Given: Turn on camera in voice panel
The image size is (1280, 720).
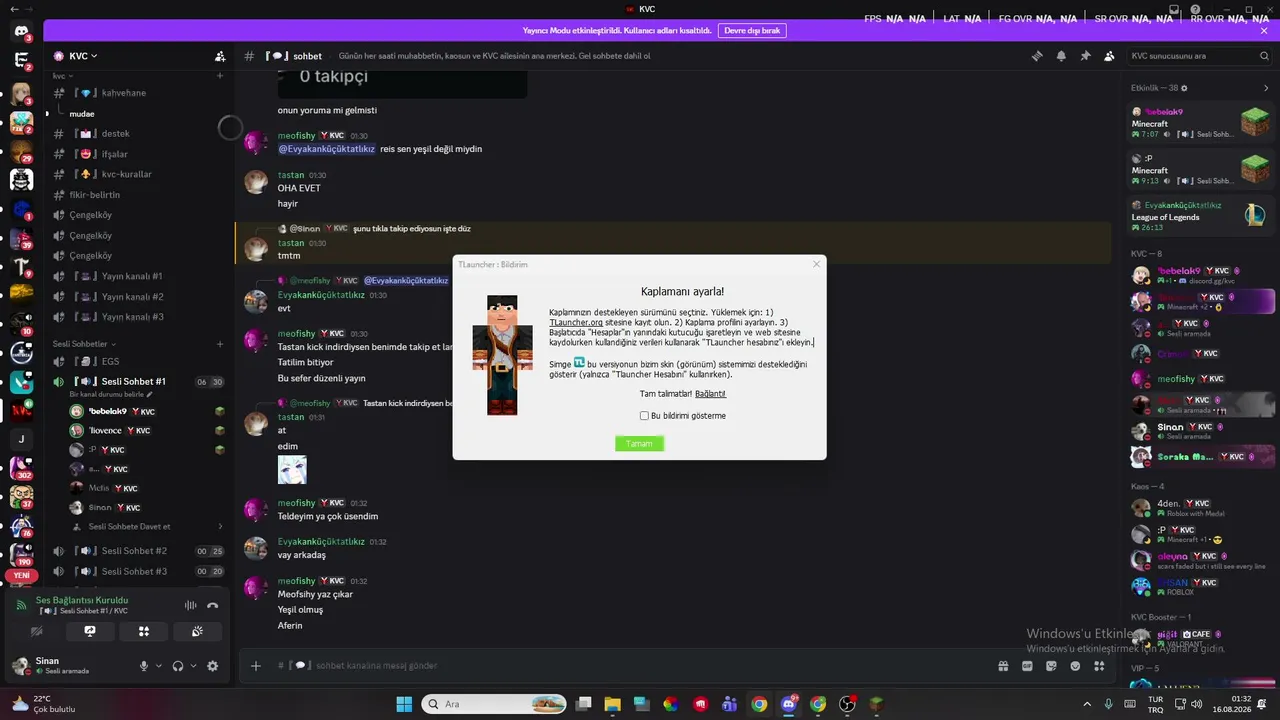Looking at the screenshot, I should 37,631.
